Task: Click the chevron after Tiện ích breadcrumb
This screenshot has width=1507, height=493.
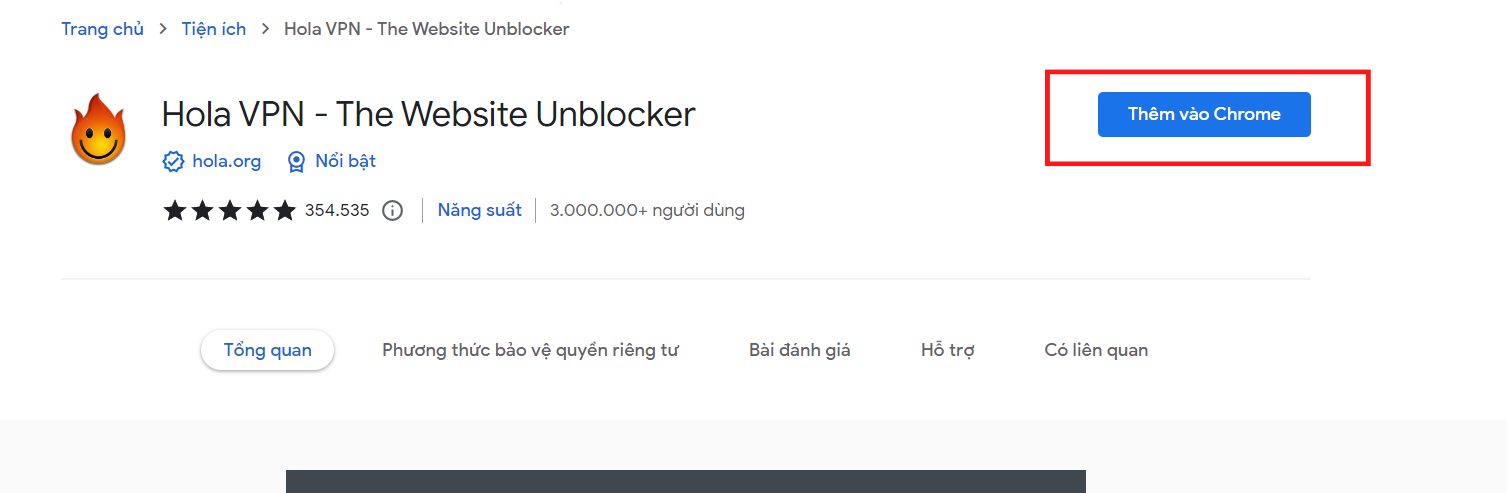Action: click(x=265, y=29)
